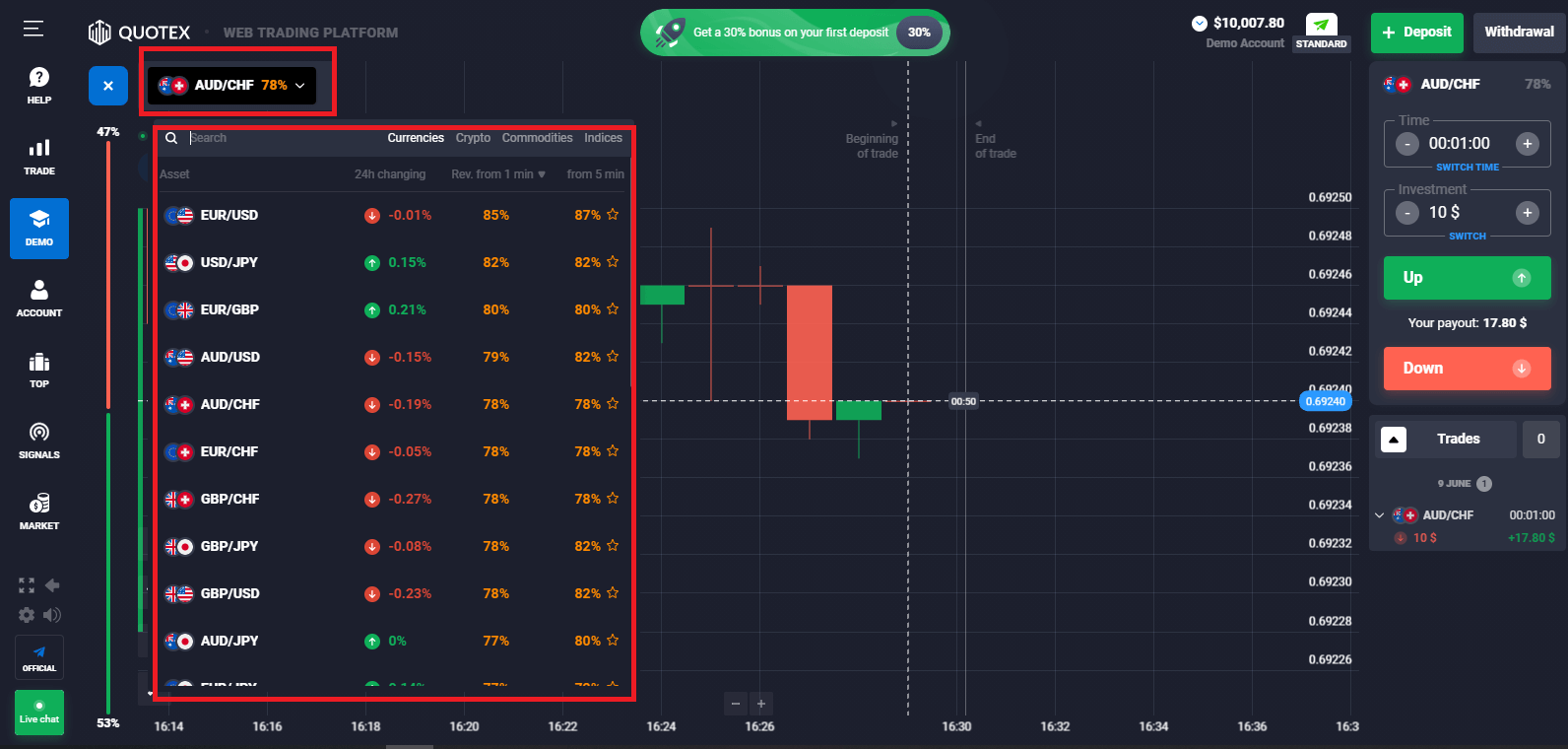Toggle sound with the speaker icon
Viewport: 1568px width, 749px height.
point(53,615)
